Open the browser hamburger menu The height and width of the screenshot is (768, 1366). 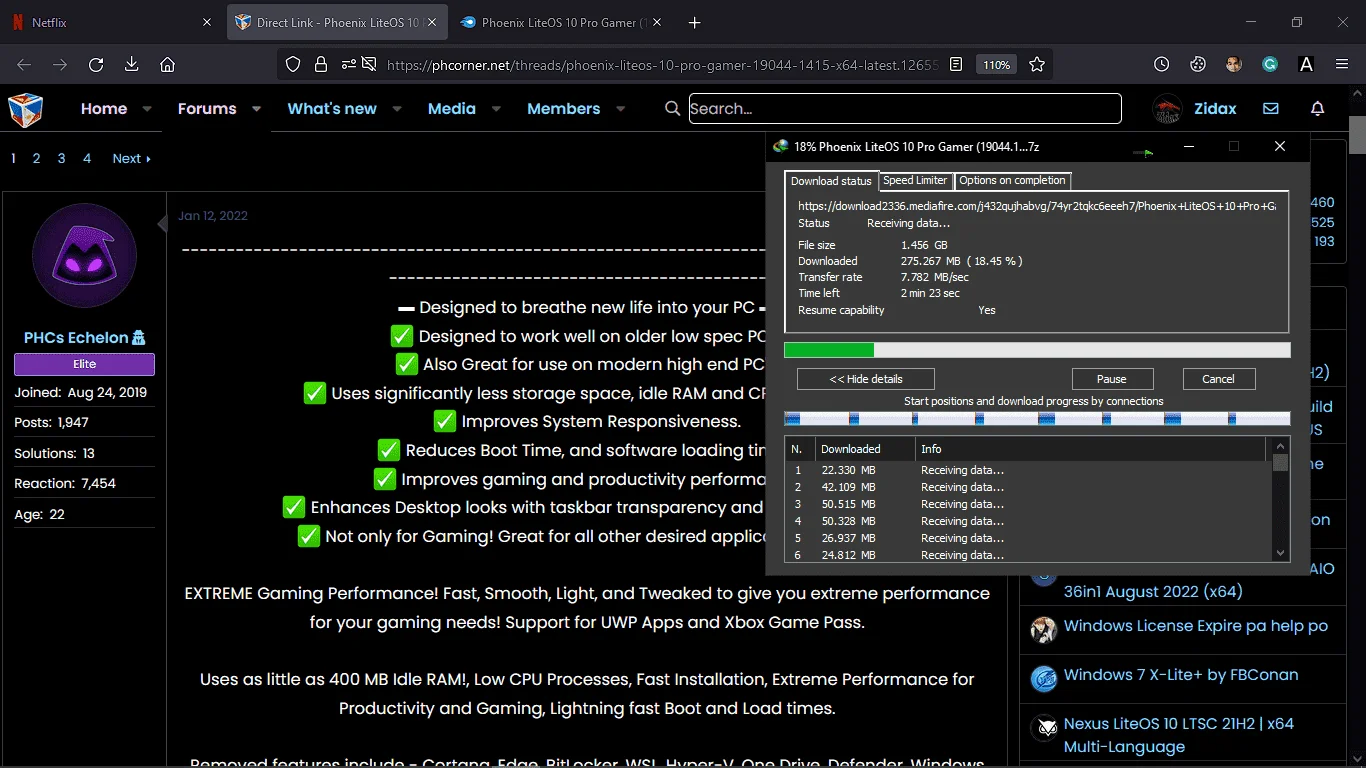point(1342,64)
